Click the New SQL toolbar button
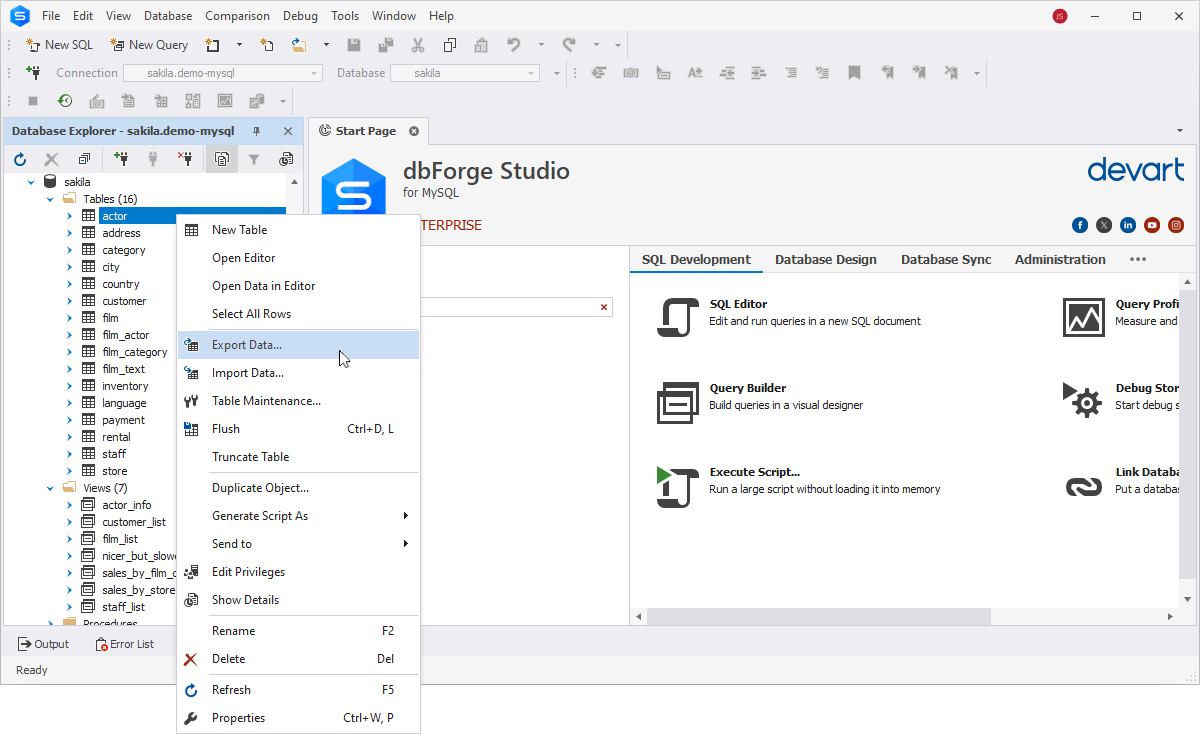The height and width of the screenshot is (734, 1200). (x=59, y=45)
